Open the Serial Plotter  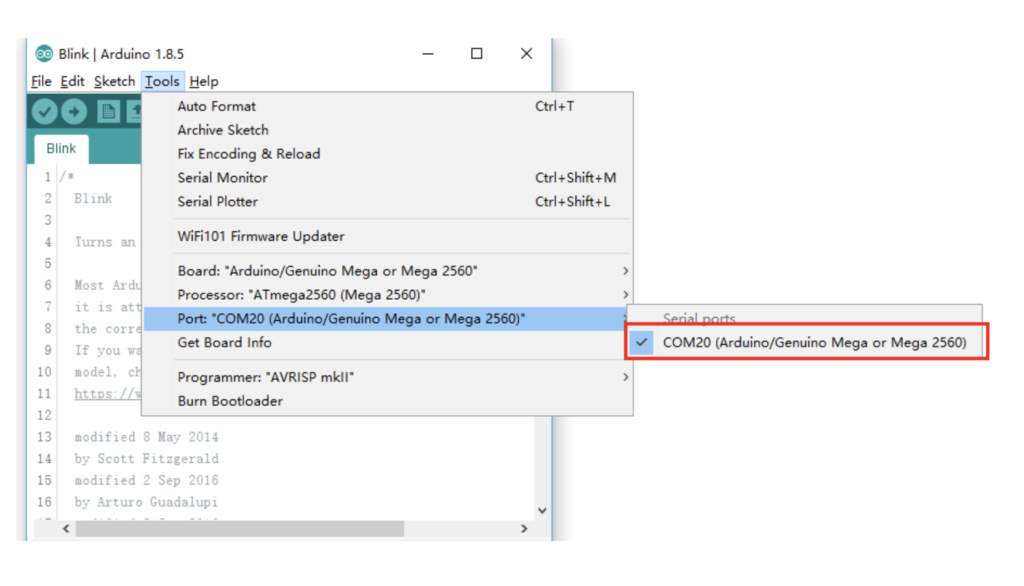(388, 201)
